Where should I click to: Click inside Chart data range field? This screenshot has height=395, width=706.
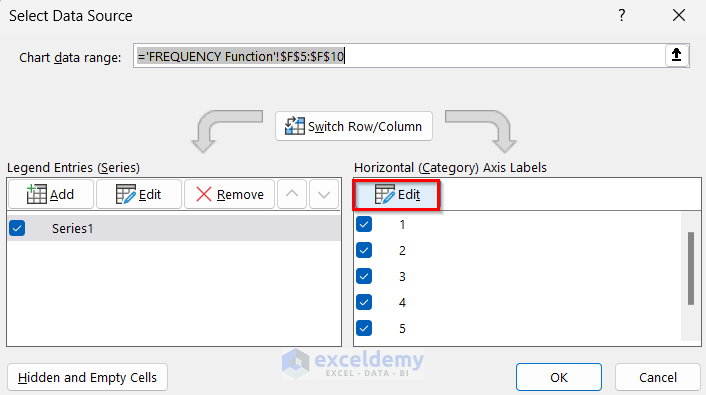(399, 56)
